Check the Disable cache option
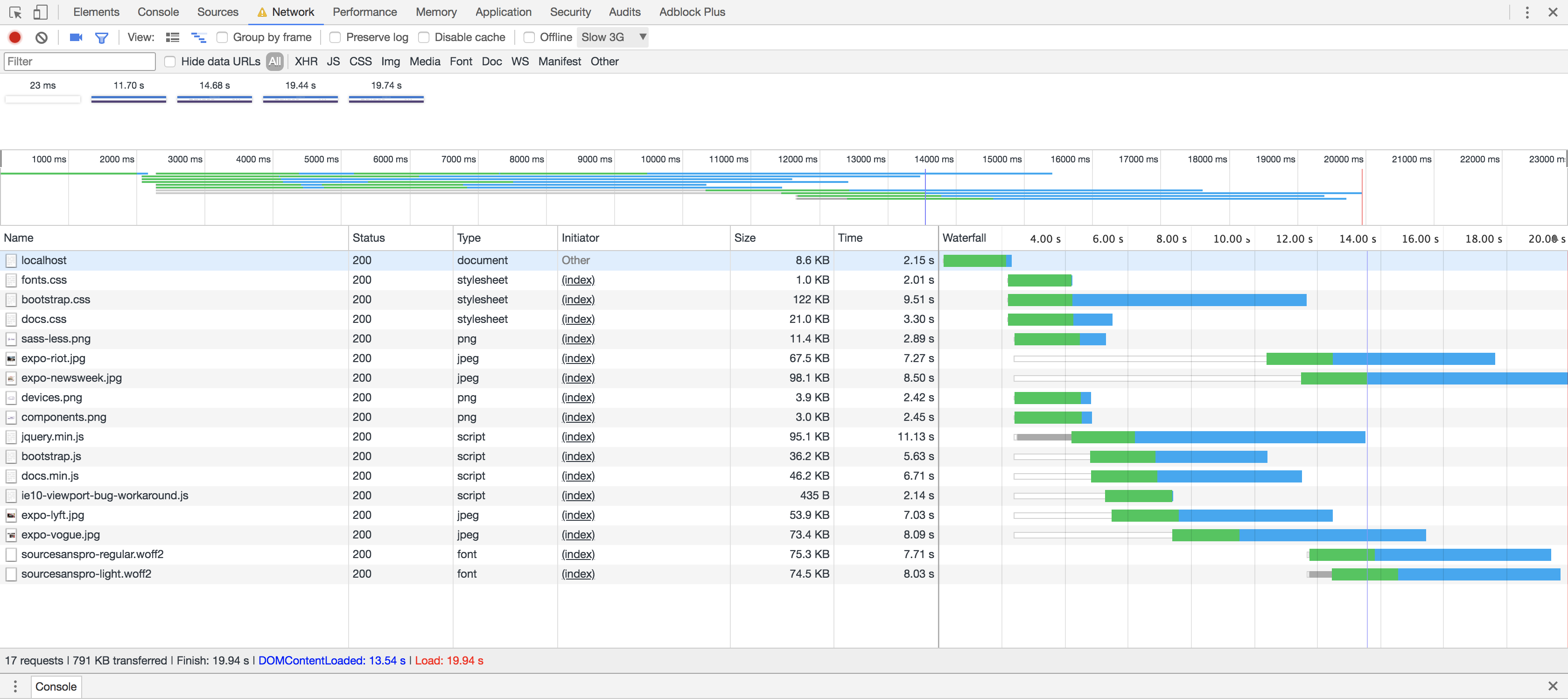Screen dimensions: 1568x699 pos(424,37)
